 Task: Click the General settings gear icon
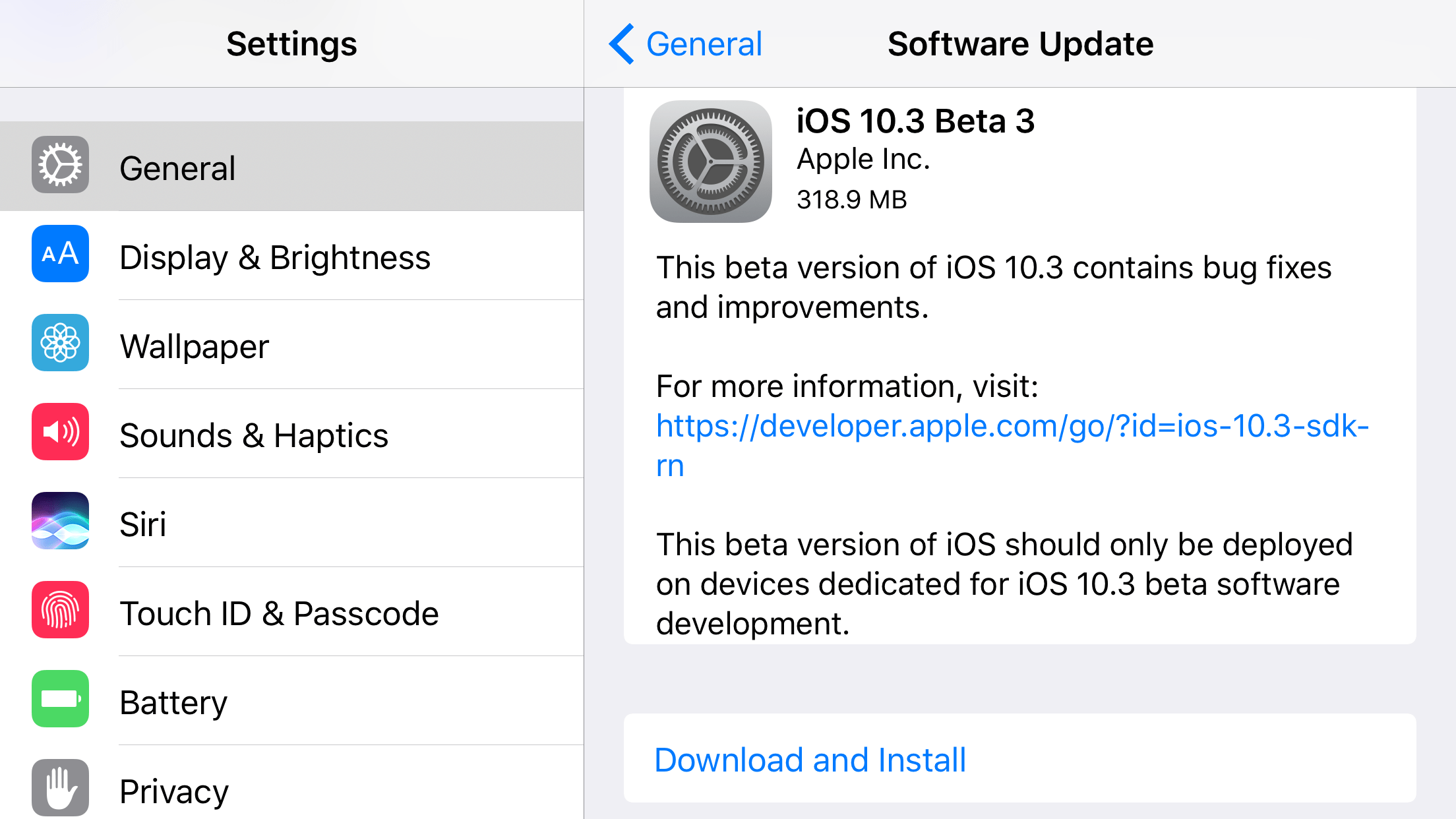click(x=60, y=166)
